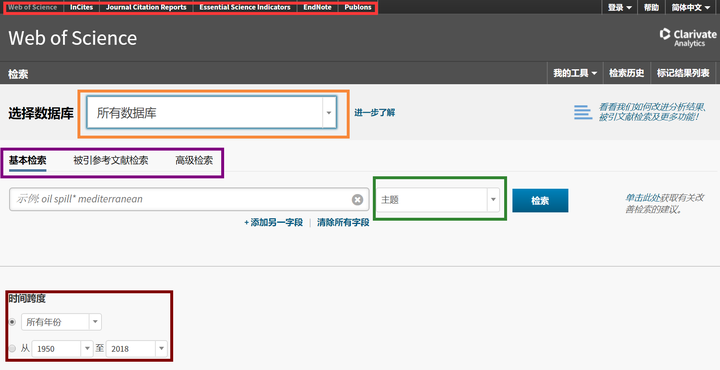The width and height of the screenshot is (720, 370).
Task: Click the 帮助 help link
Action: point(651,7)
